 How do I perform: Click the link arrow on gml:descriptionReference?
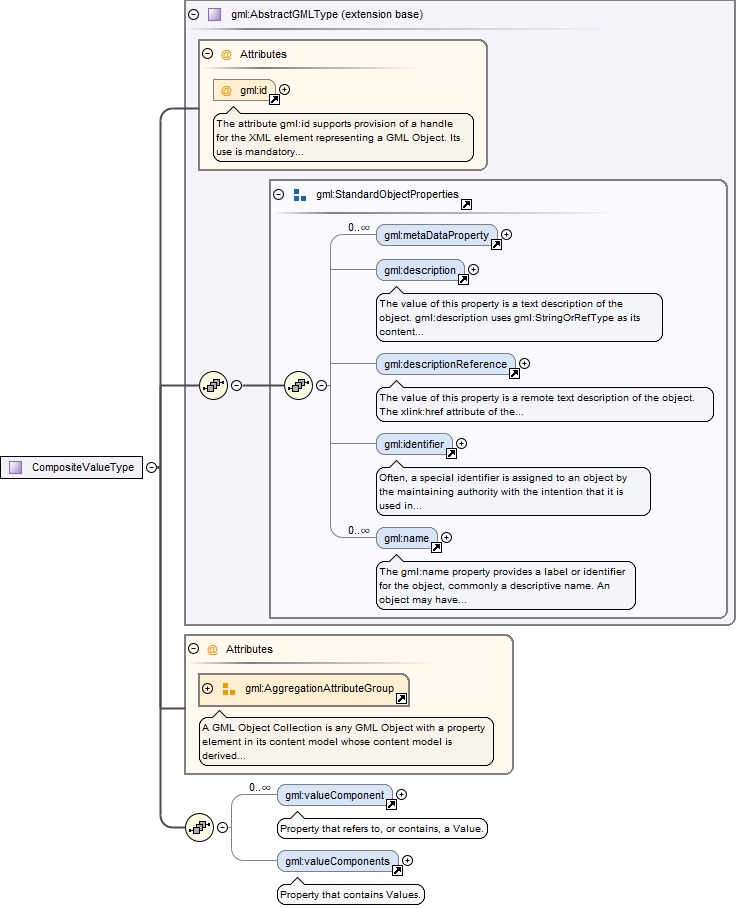[514, 373]
